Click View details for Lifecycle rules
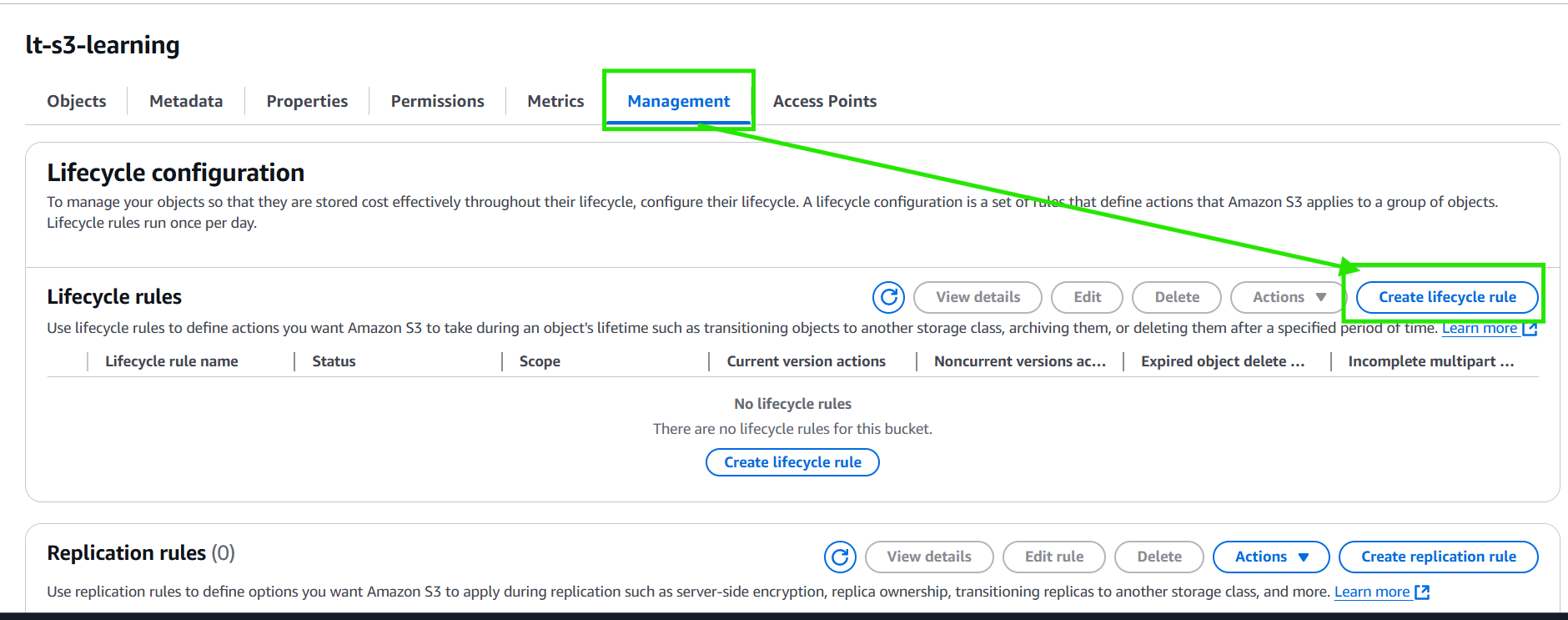 coord(977,297)
